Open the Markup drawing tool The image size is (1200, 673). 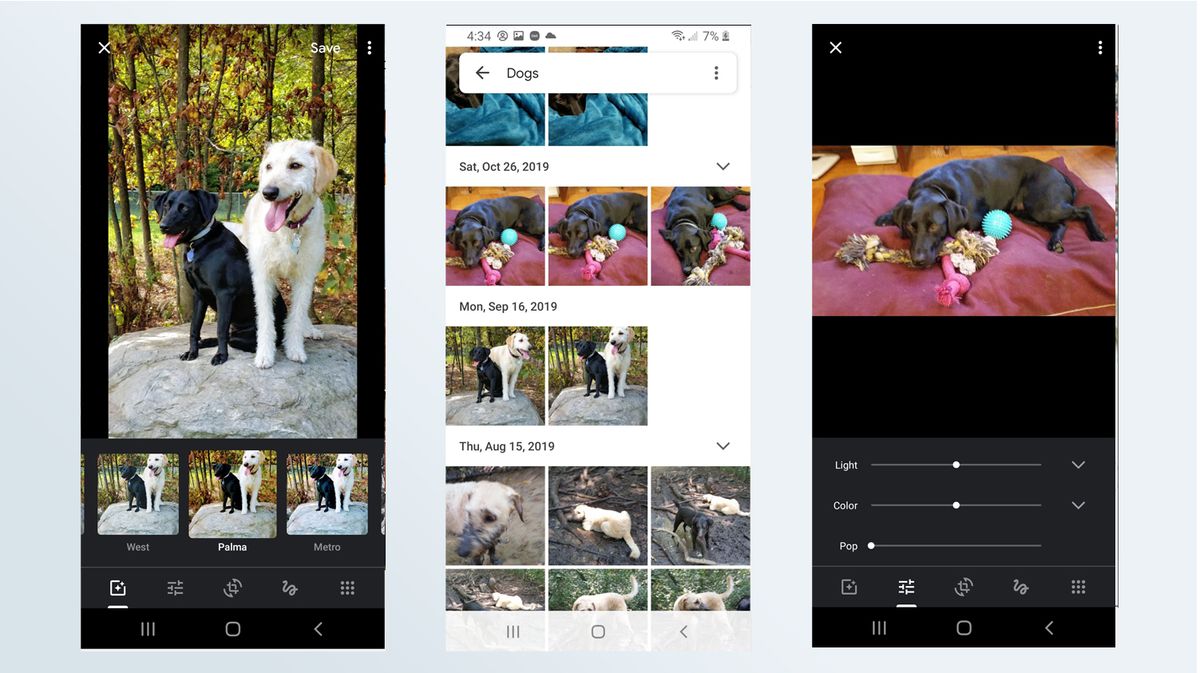pos(289,588)
